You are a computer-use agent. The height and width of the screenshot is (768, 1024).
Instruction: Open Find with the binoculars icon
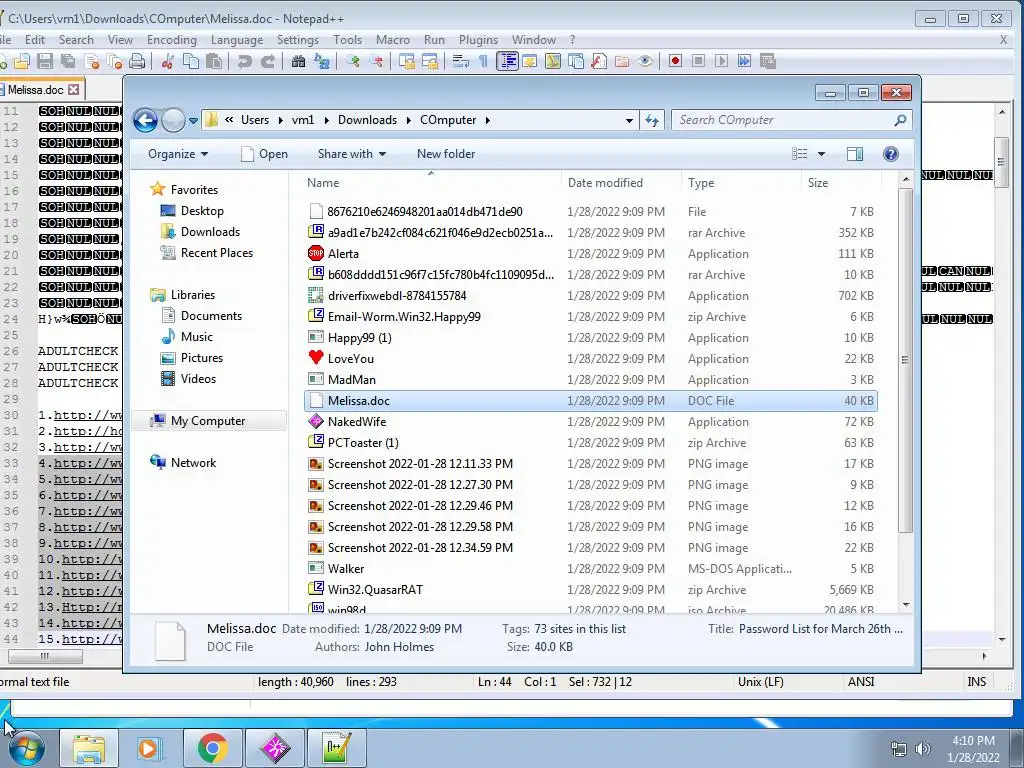[298, 61]
